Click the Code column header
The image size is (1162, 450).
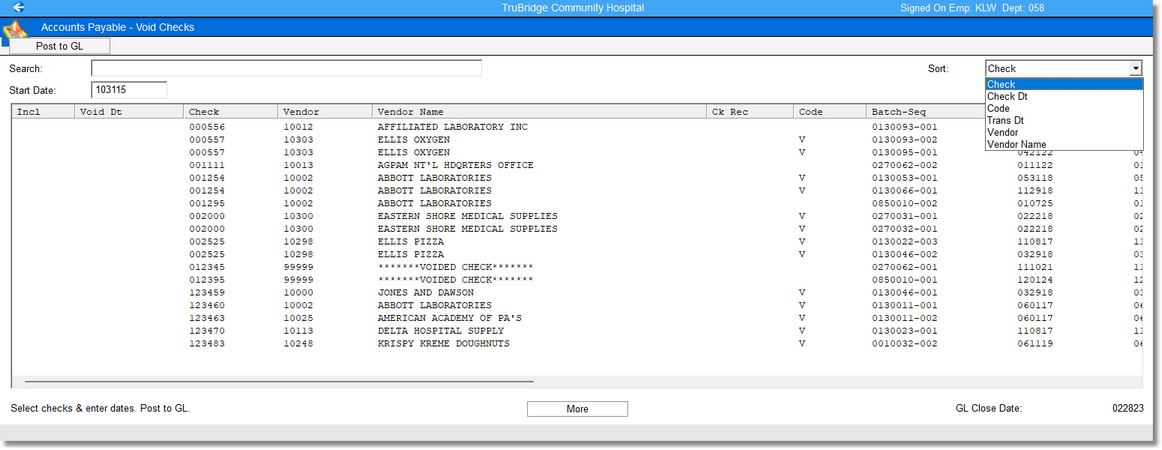pyautogui.click(x=829, y=112)
